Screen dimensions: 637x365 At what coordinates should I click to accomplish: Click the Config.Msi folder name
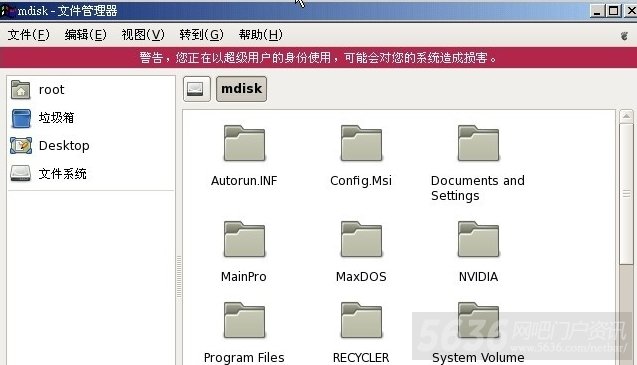pyautogui.click(x=361, y=180)
